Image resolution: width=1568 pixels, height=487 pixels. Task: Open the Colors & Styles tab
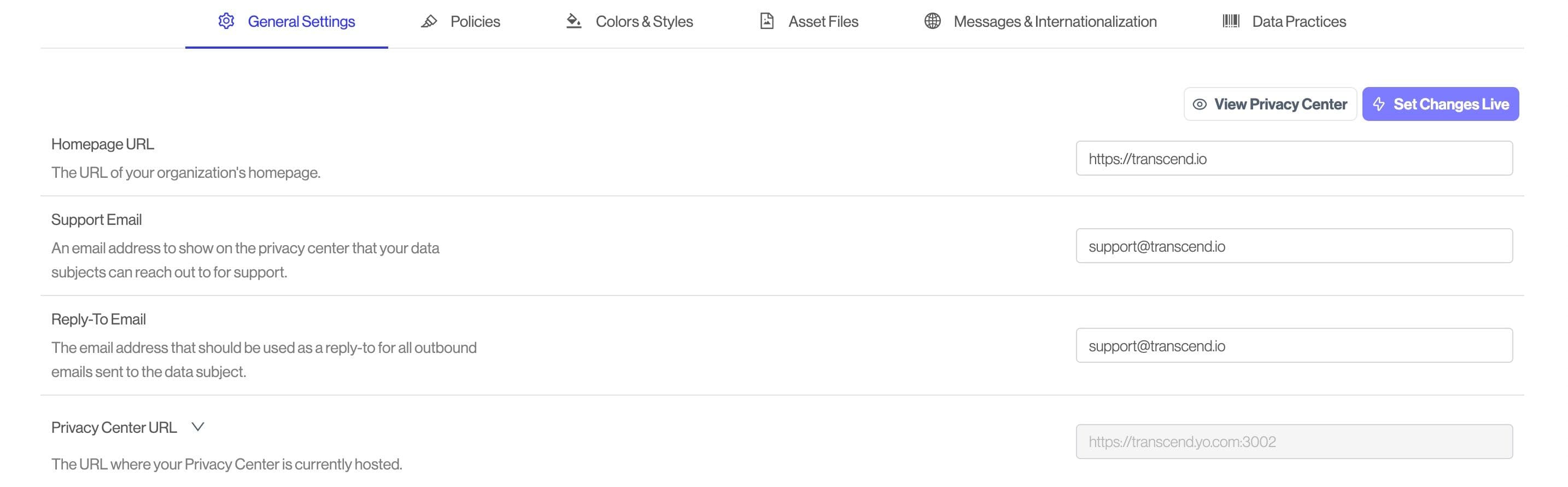[644, 22]
